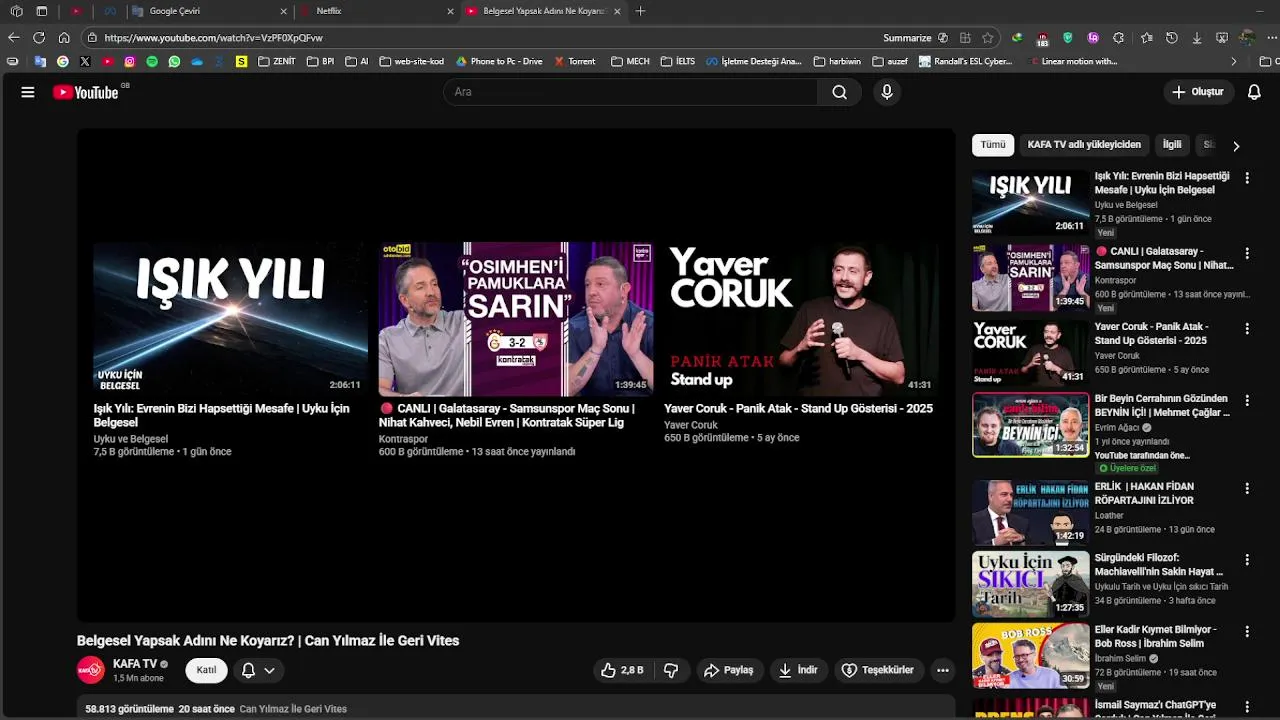The width and height of the screenshot is (1280, 720).
Task: Open options menu for Yaver Coruk sidebar video
Action: 1247,328
